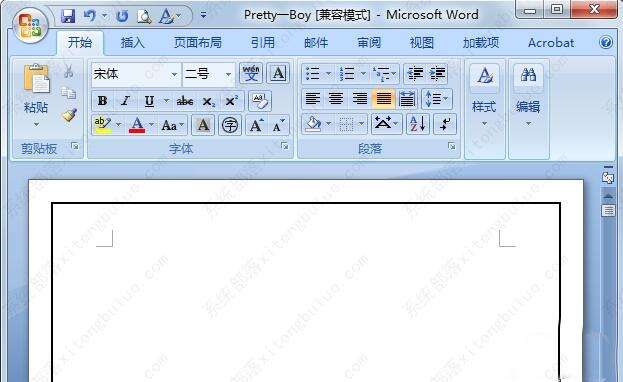Clear formatting with eraser icon

point(260,101)
